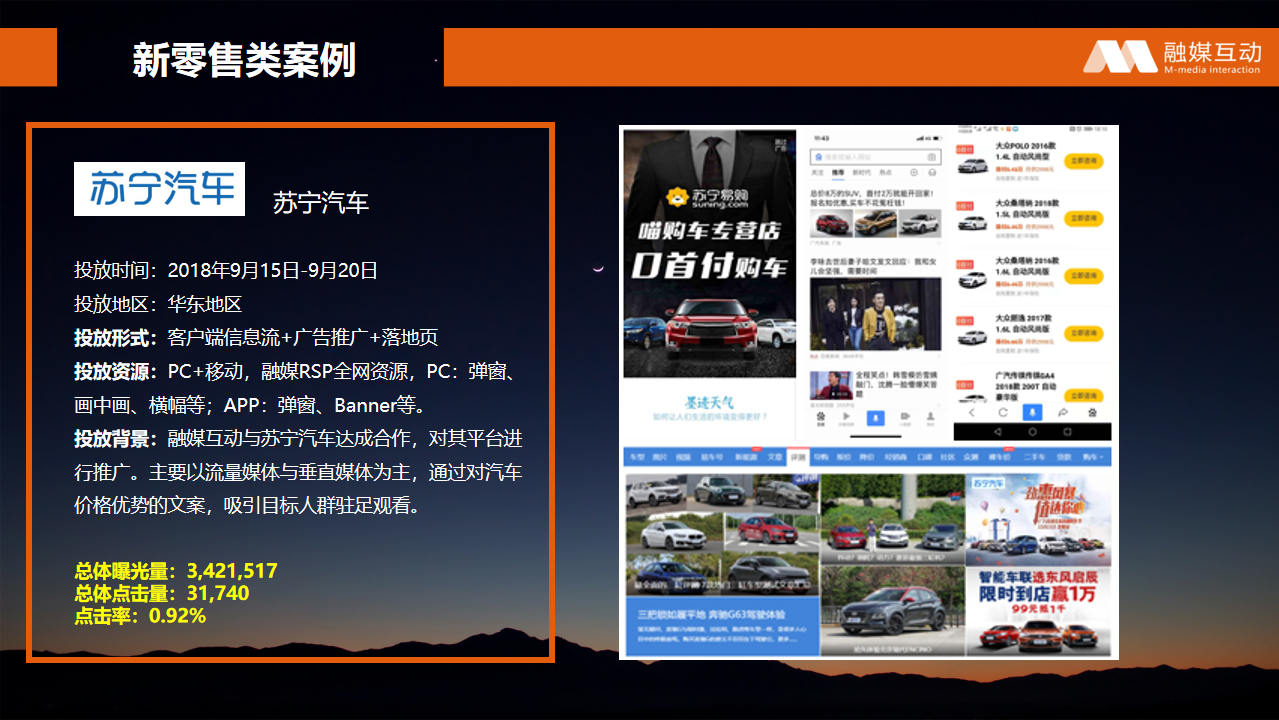Click yellow inquiry button for 大众朗逸 2017款
Viewport: 1279px width, 720px height.
pyautogui.click(x=1084, y=333)
